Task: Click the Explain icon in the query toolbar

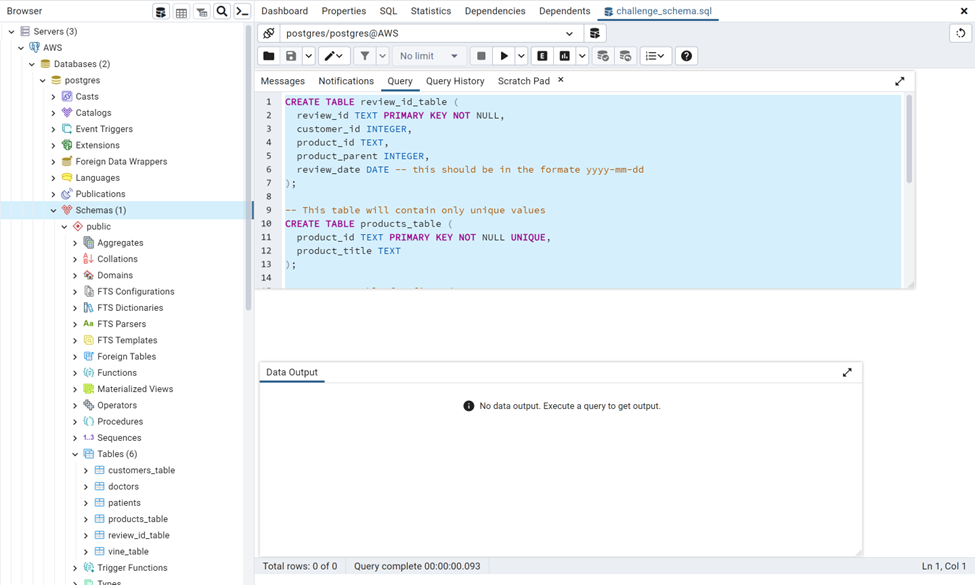Action: [x=542, y=56]
